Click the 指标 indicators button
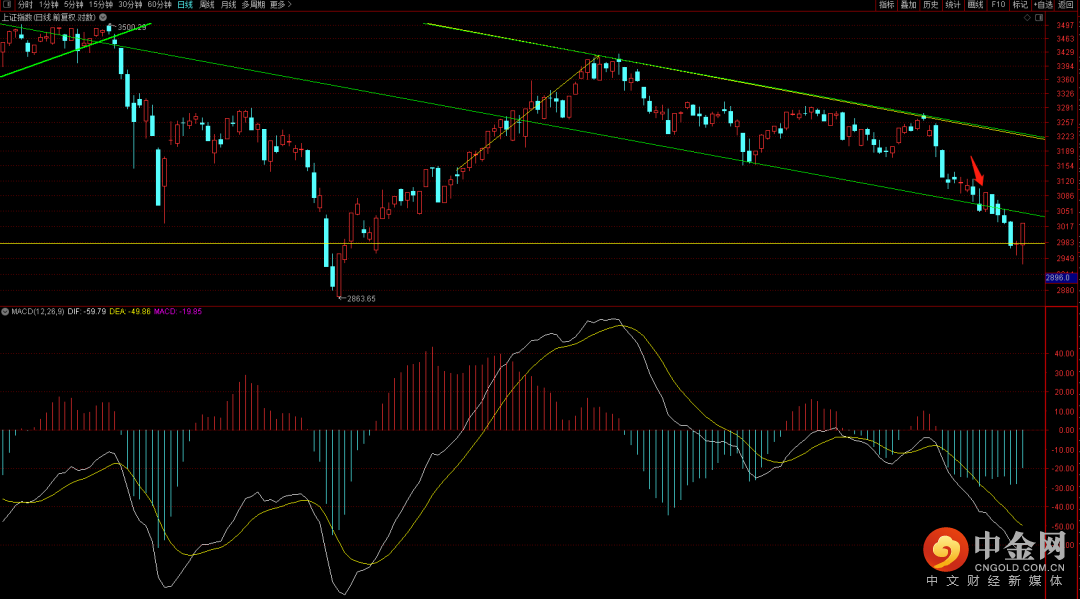The width and height of the screenshot is (1080, 599). coord(886,5)
